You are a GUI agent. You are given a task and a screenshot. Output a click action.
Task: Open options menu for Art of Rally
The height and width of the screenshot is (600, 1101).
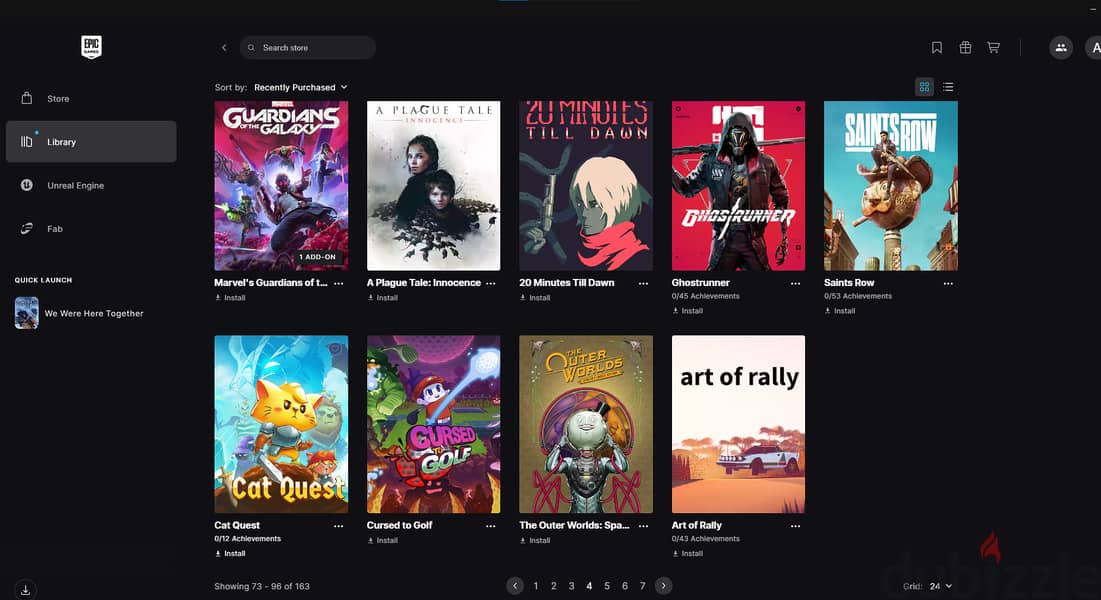coord(796,526)
